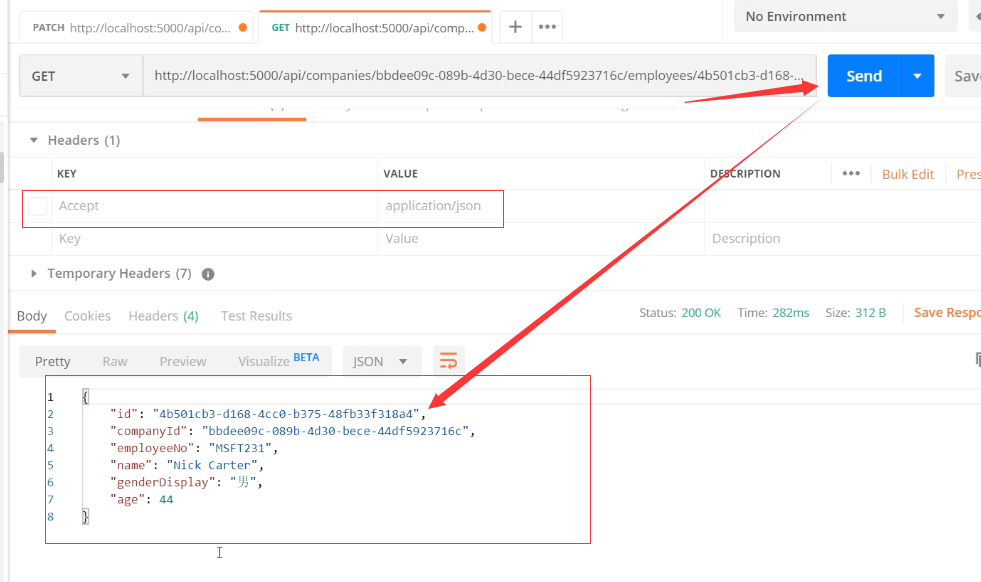Switch to the response Cookies tab
981x582 pixels.
tap(88, 316)
